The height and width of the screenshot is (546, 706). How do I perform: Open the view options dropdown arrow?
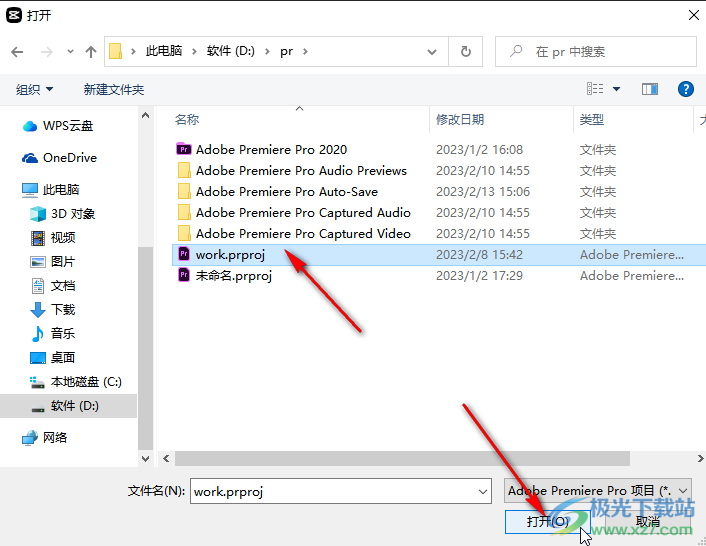tap(616, 89)
